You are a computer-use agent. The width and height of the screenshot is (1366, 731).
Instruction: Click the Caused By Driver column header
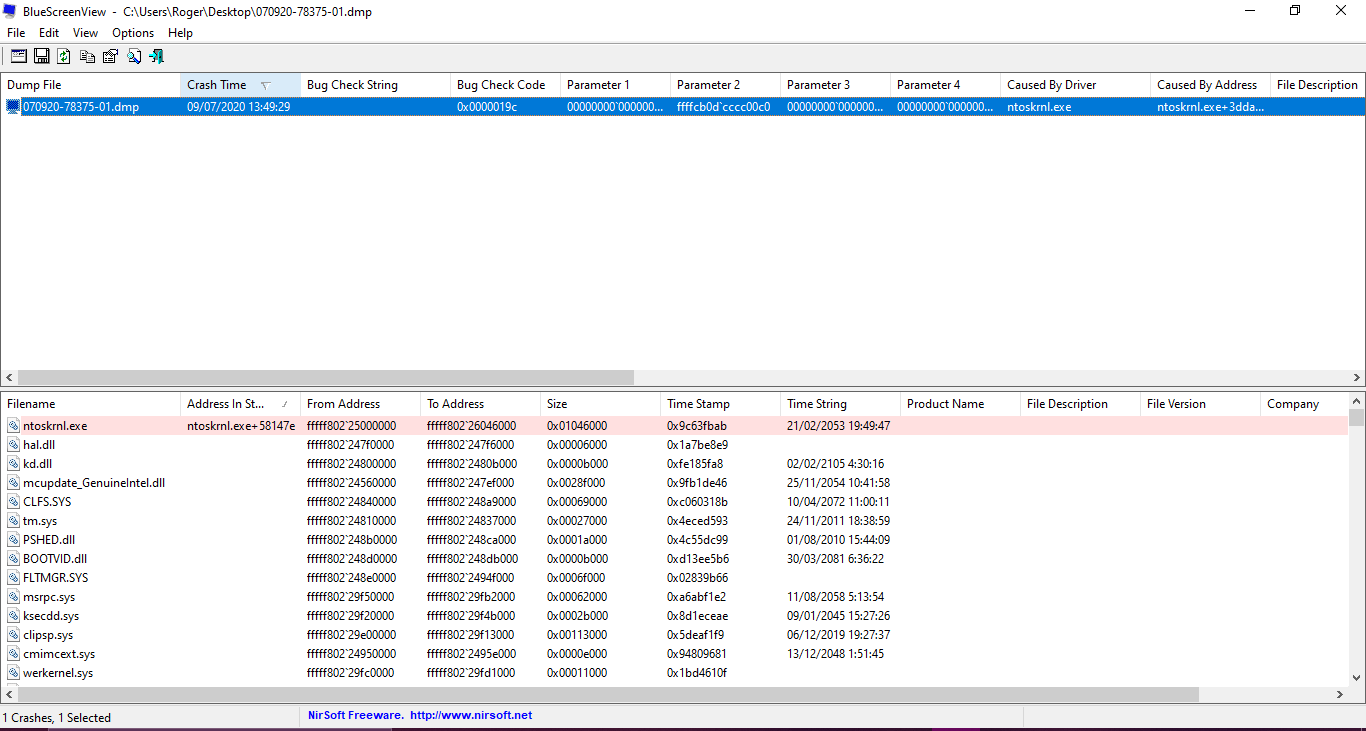coord(1075,85)
